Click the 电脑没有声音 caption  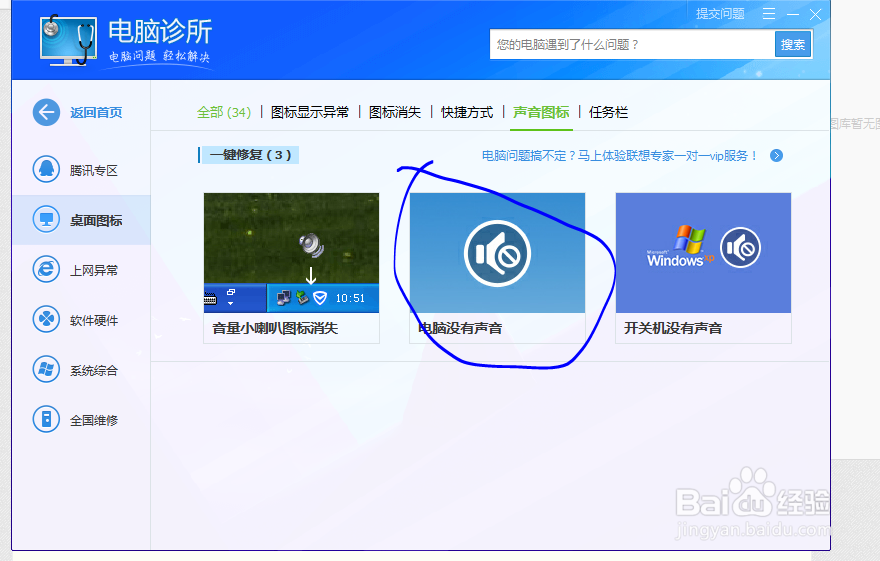(x=460, y=328)
